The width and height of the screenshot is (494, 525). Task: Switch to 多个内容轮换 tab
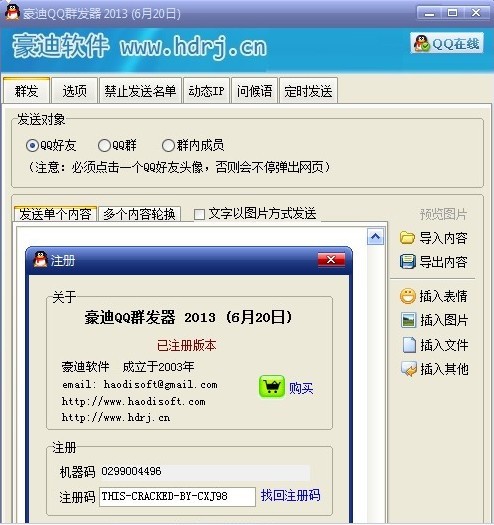click(139, 214)
